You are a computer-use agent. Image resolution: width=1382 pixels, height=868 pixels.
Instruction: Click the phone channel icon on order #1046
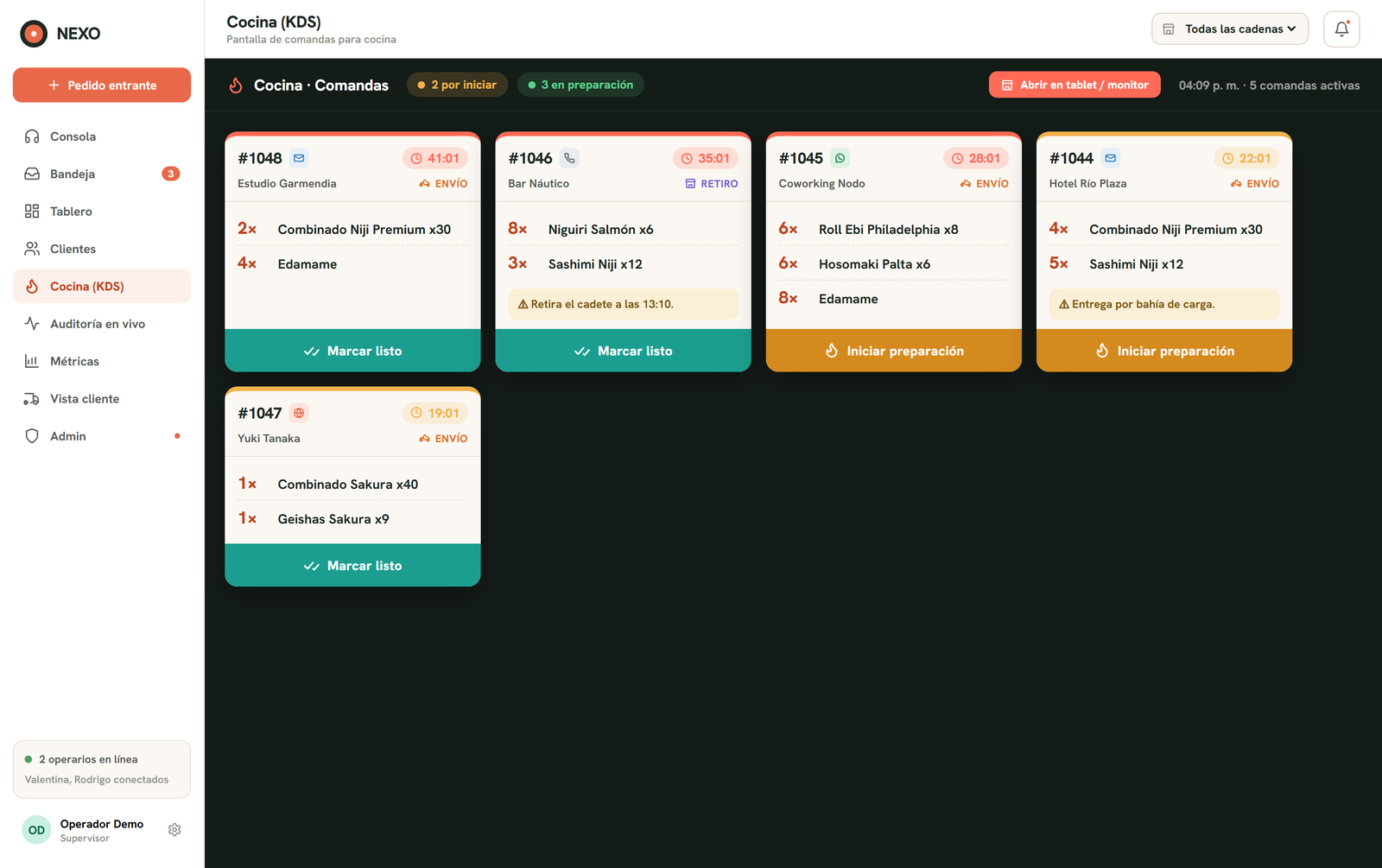pyautogui.click(x=569, y=158)
